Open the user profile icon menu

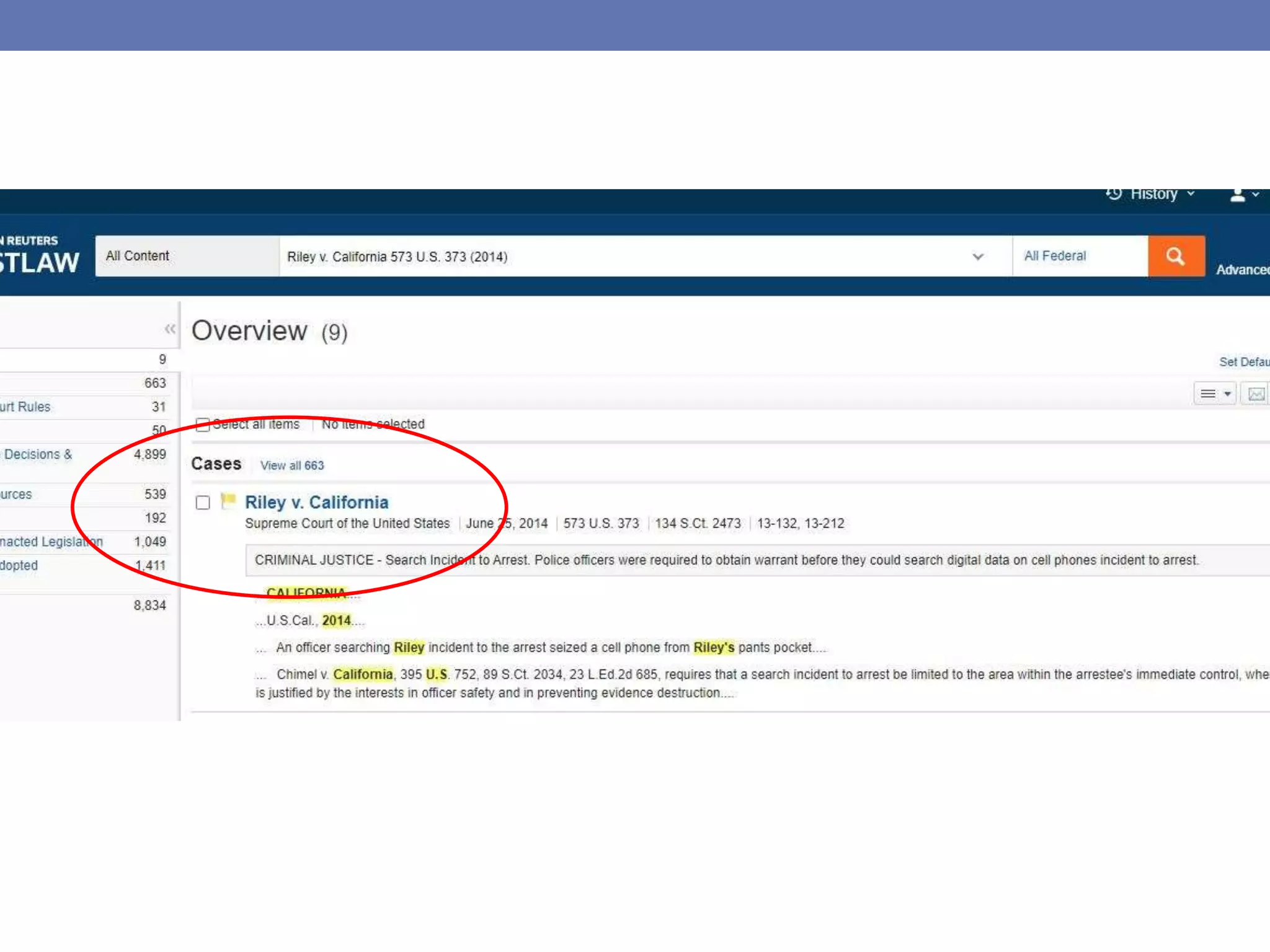pos(1238,195)
